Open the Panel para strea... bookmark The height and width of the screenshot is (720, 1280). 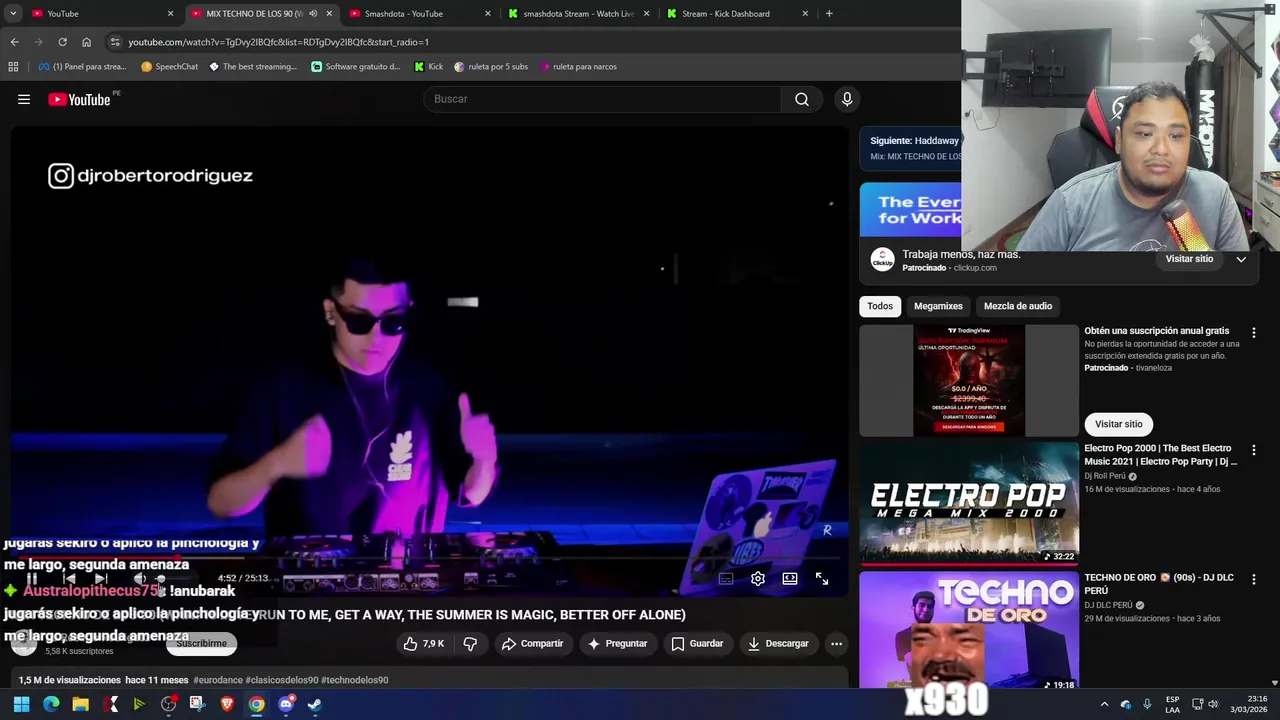click(x=82, y=67)
